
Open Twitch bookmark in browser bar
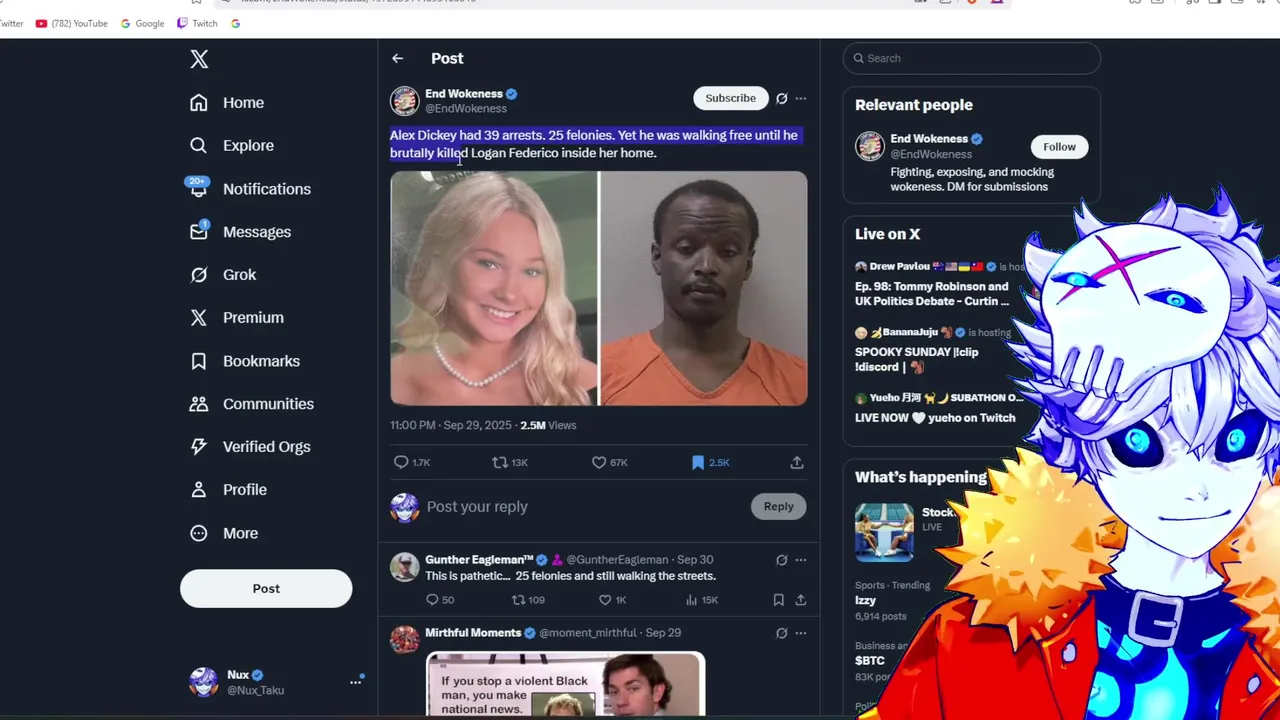pos(197,23)
